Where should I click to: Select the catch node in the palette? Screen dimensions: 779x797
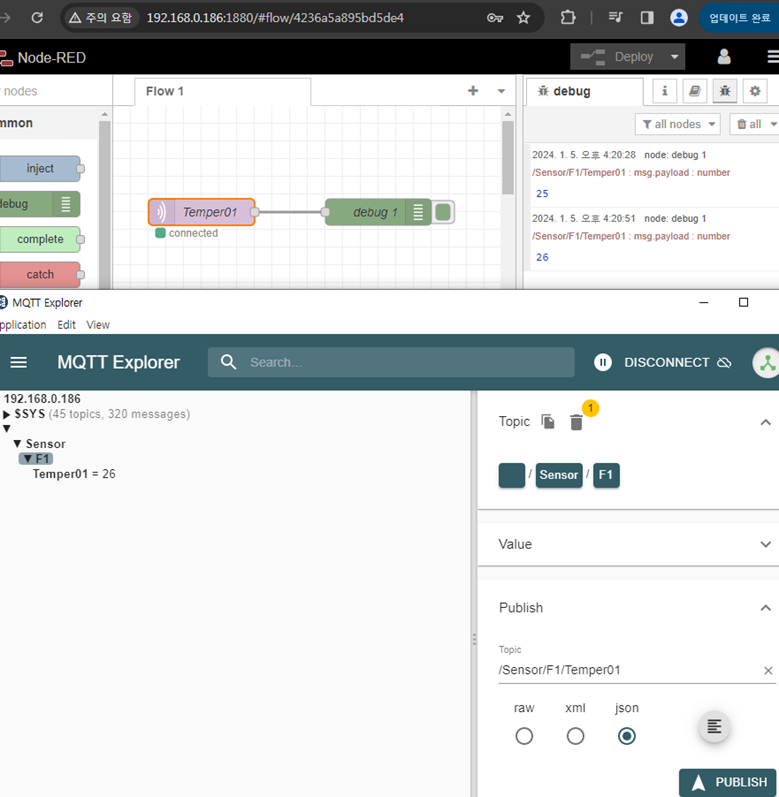[40, 274]
